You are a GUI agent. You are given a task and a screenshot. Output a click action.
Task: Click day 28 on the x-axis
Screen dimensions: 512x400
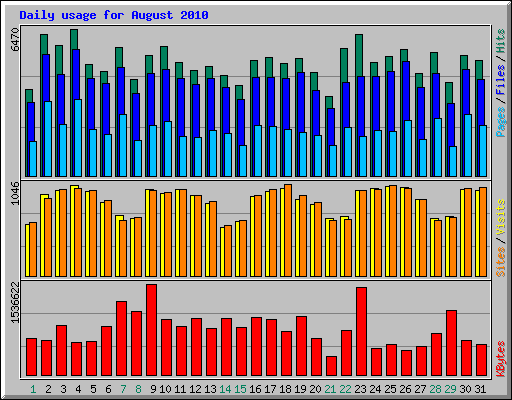pos(435,389)
